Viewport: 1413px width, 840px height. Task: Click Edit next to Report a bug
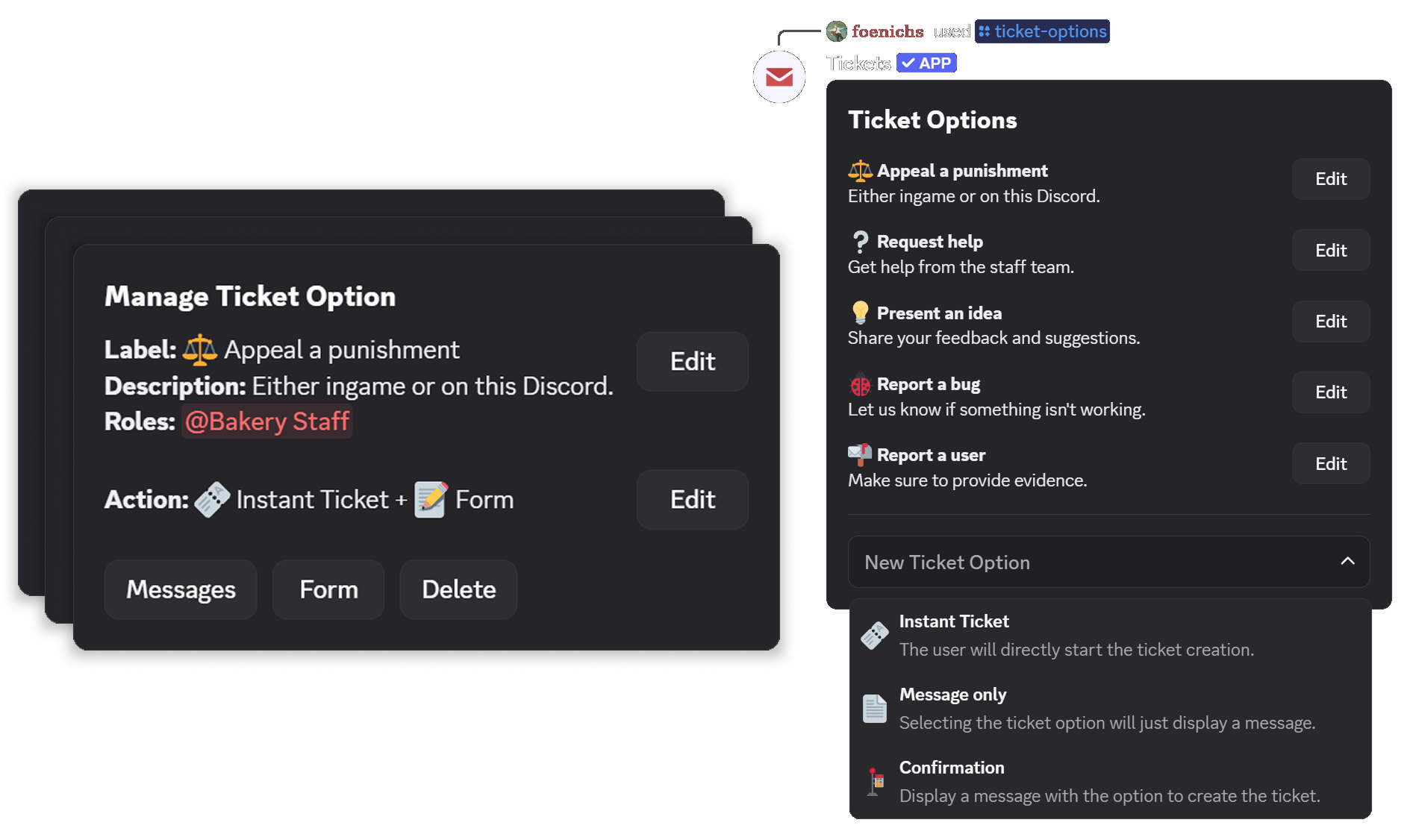click(x=1330, y=392)
